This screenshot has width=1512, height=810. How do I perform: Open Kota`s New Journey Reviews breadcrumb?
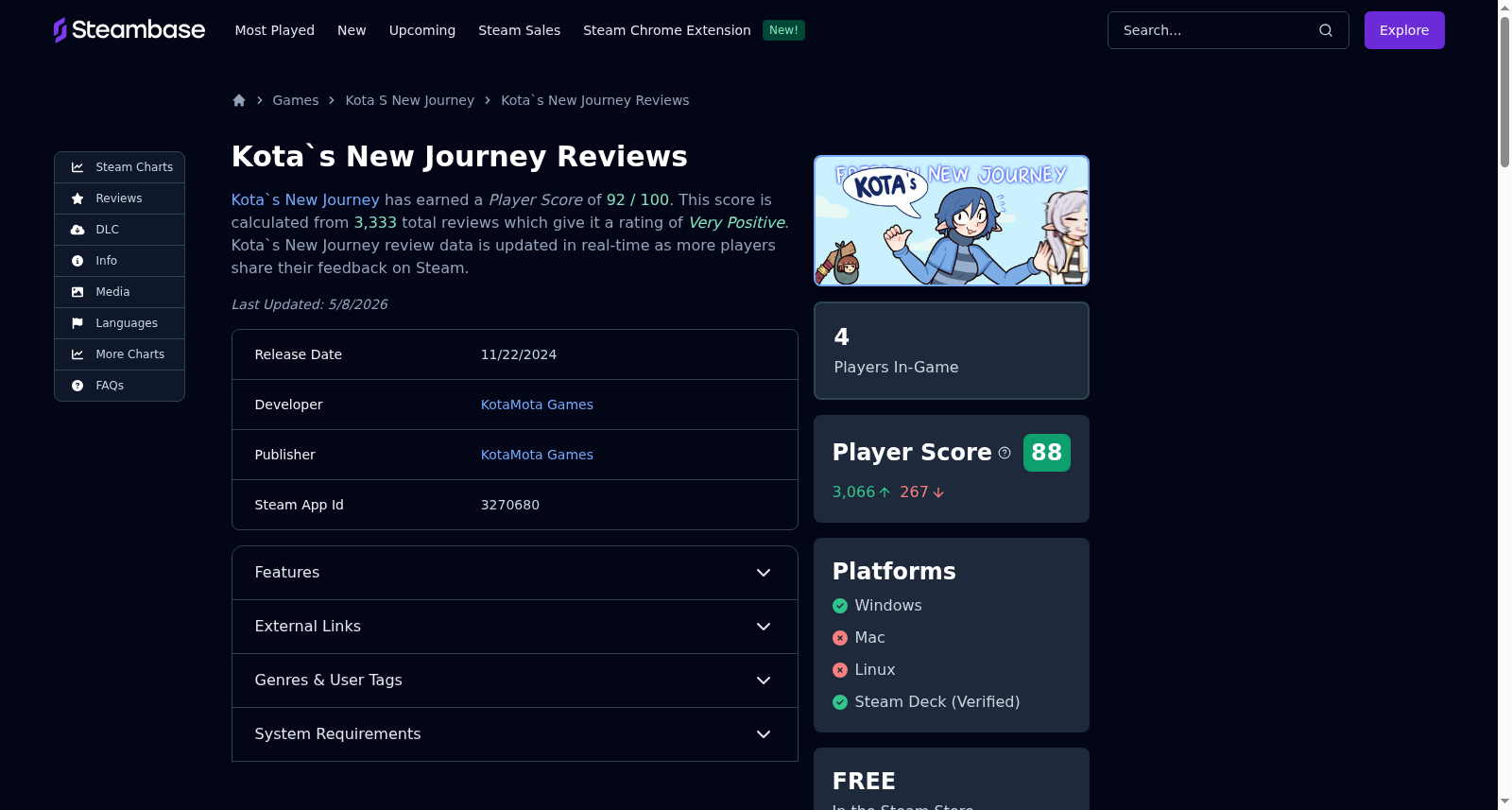pos(595,100)
